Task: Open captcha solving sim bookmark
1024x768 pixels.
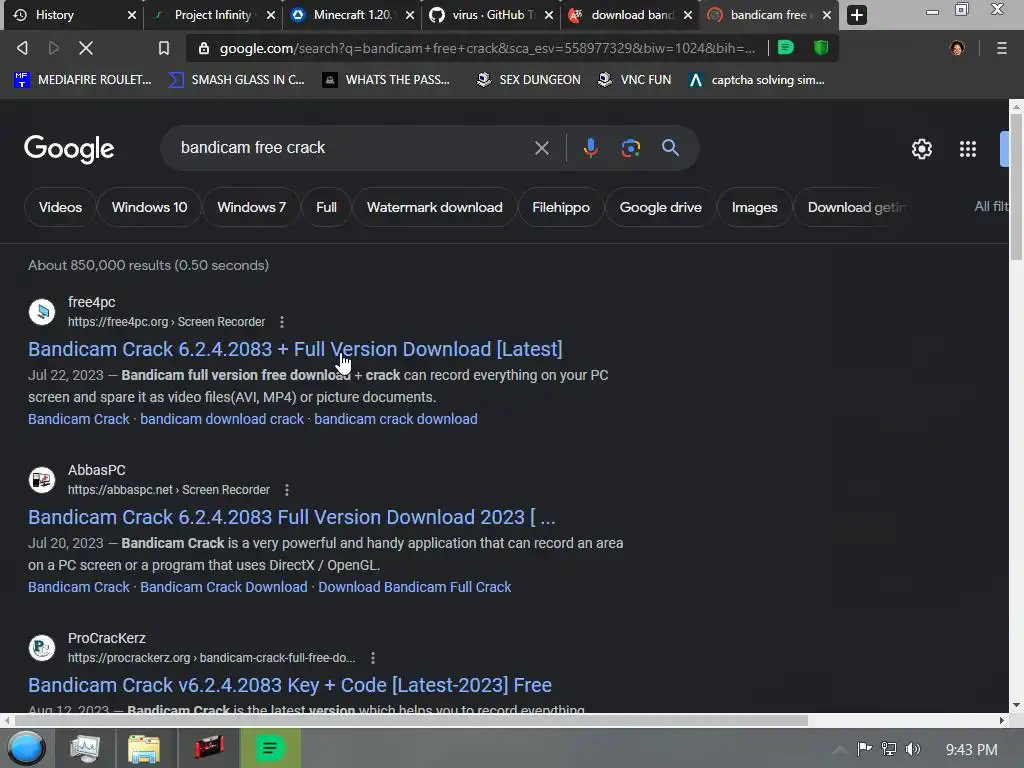Action: [756, 80]
